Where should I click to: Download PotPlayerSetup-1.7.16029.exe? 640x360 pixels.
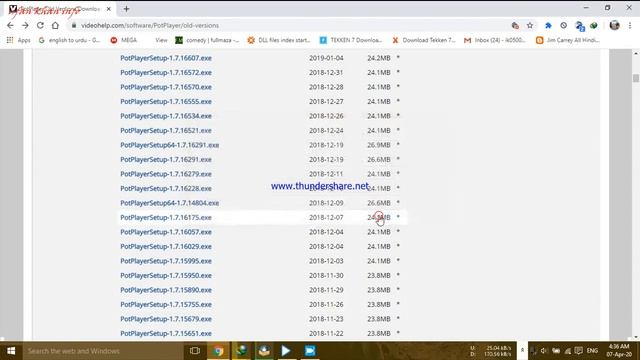166,246
